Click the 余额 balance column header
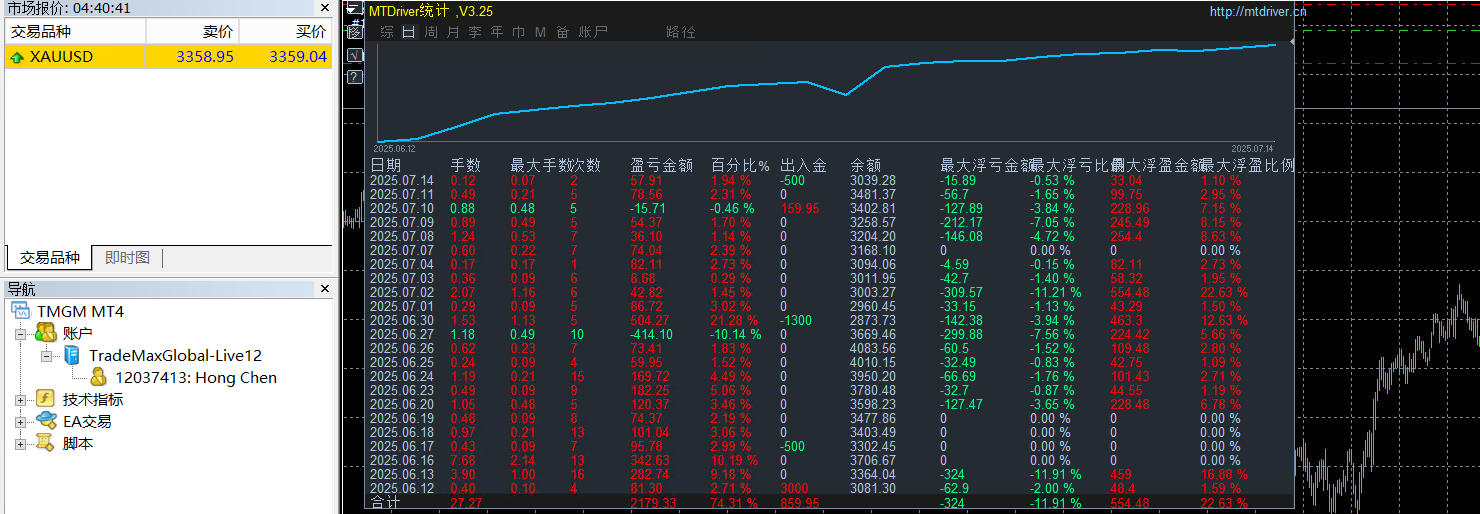The width and height of the screenshot is (1480, 514). click(866, 165)
